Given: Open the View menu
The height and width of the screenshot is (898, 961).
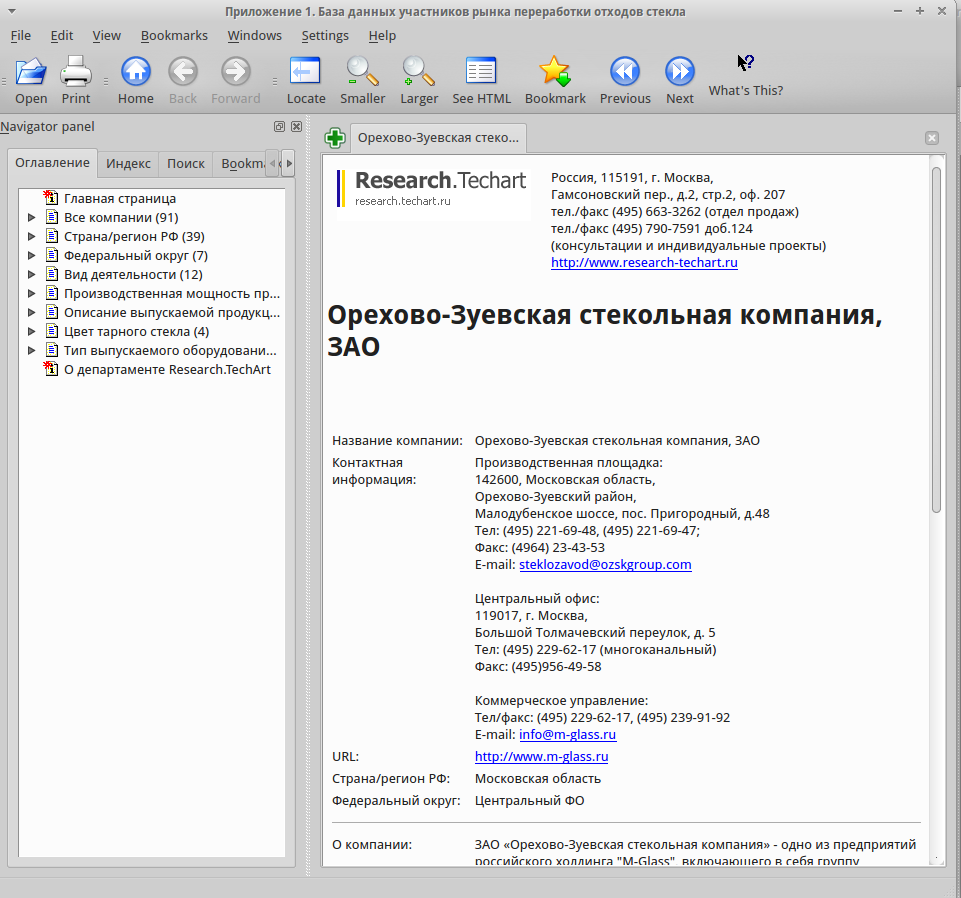Looking at the screenshot, I should pos(106,36).
